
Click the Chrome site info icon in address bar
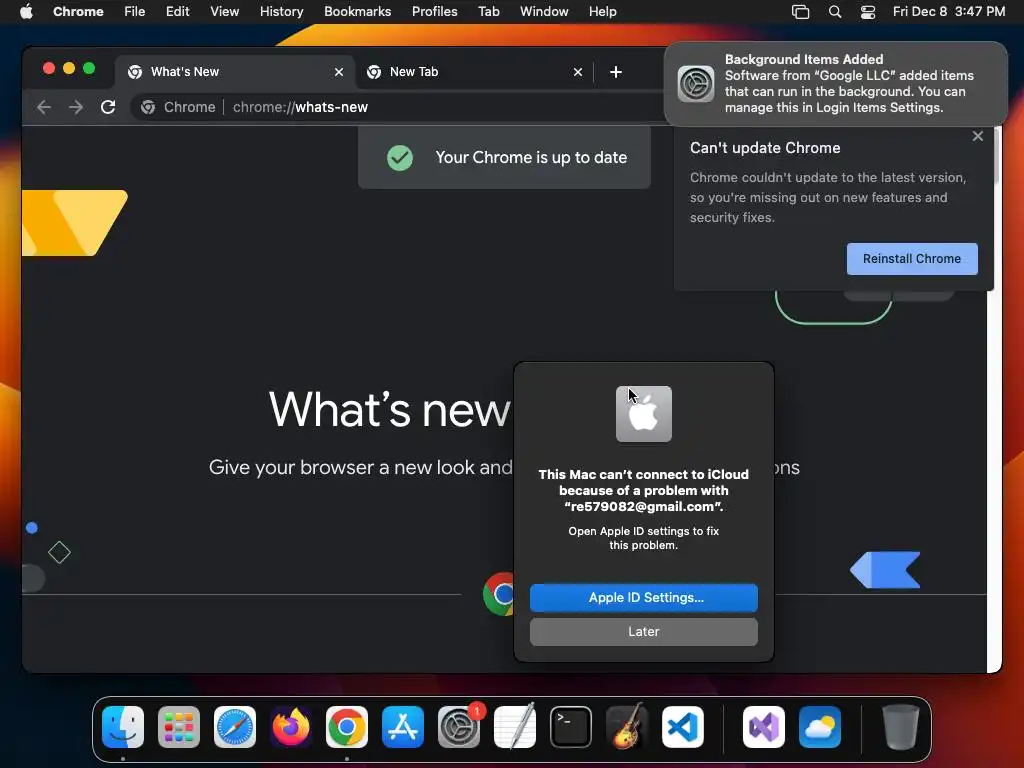coord(148,107)
